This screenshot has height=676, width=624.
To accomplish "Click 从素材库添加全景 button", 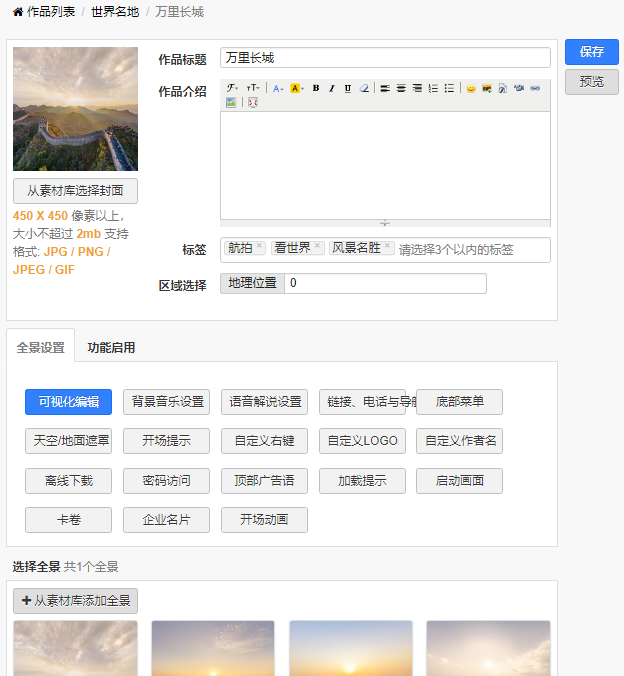I will [75, 601].
